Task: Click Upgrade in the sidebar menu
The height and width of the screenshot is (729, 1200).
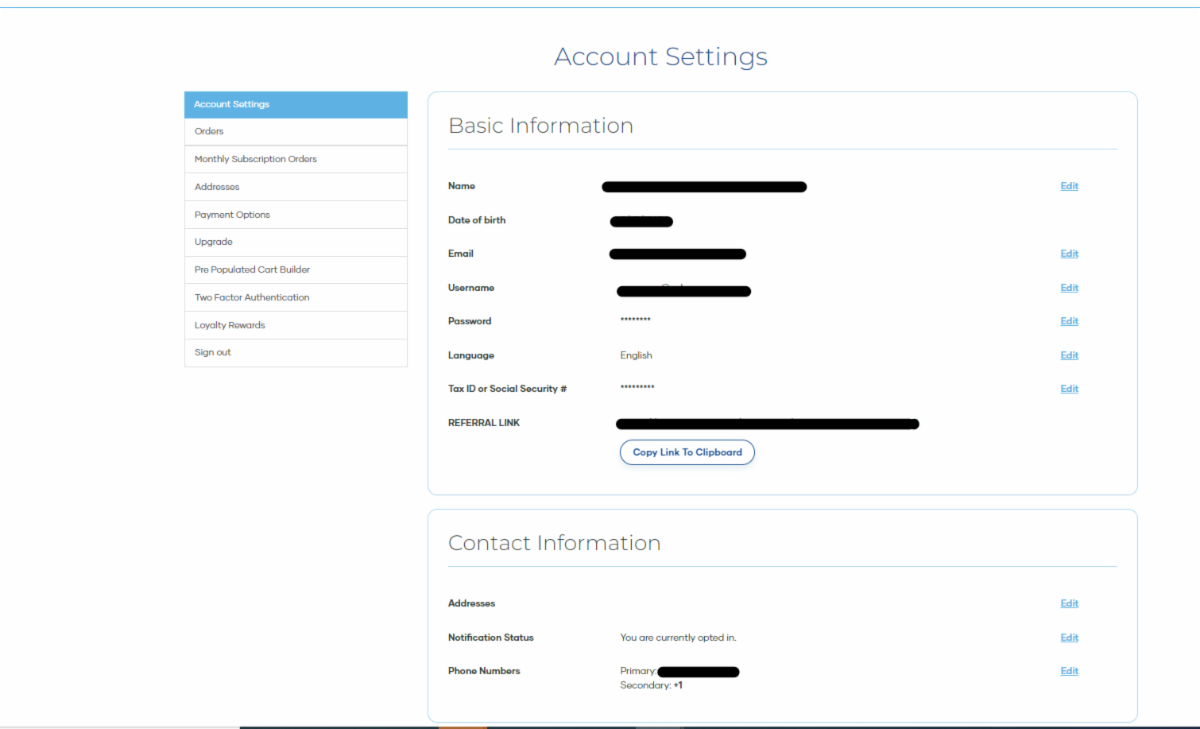Action: [x=213, y=242]
